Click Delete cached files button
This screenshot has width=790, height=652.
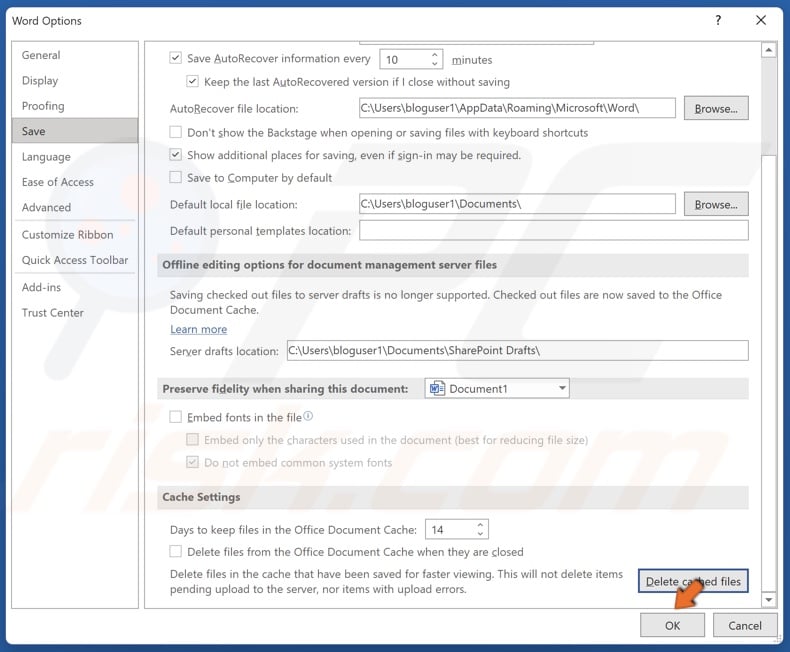tap(693, 581)
